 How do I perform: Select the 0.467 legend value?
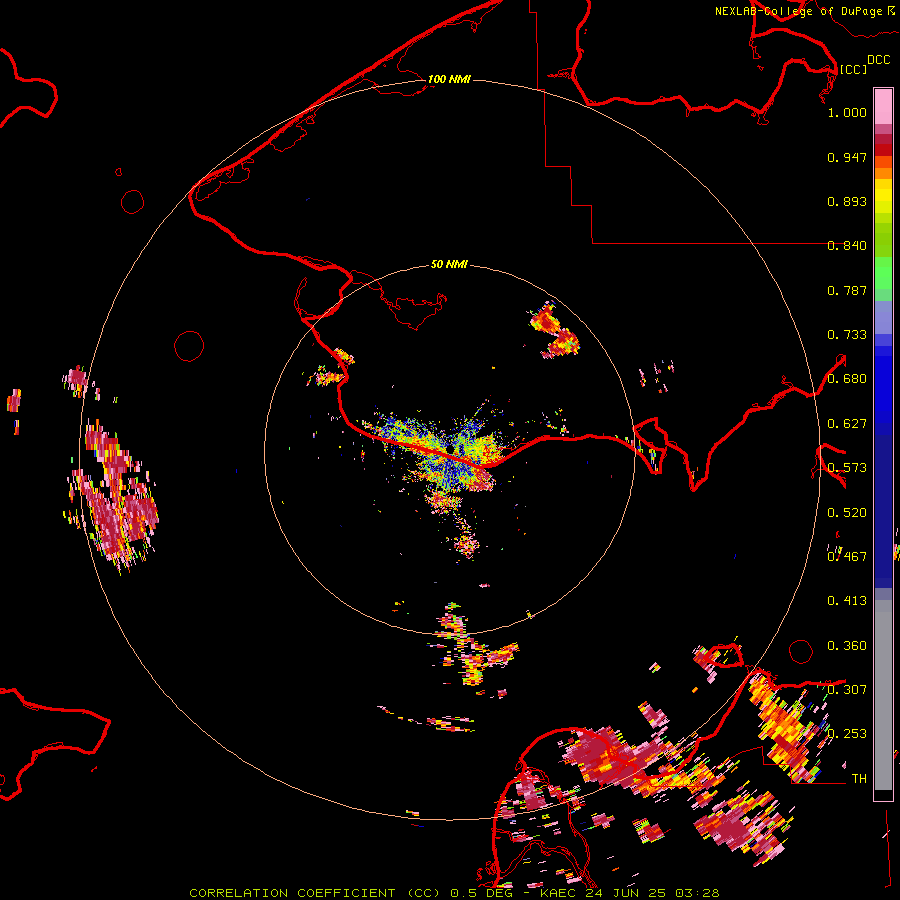[x=847, y=557]
